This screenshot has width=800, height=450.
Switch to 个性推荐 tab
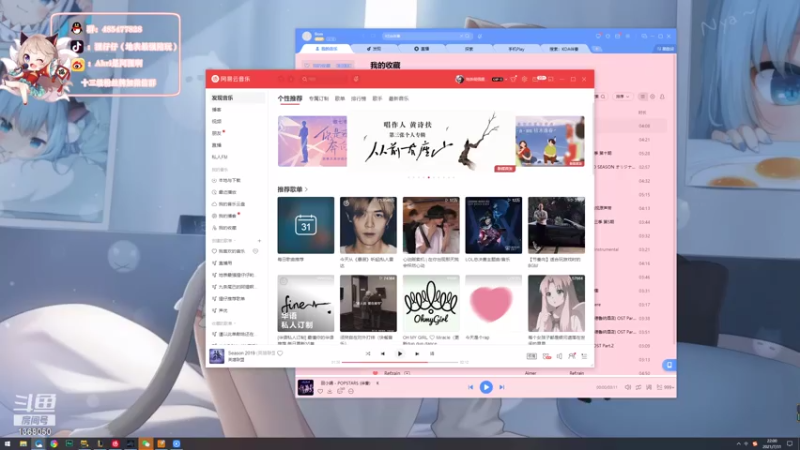tap(290, 98)
